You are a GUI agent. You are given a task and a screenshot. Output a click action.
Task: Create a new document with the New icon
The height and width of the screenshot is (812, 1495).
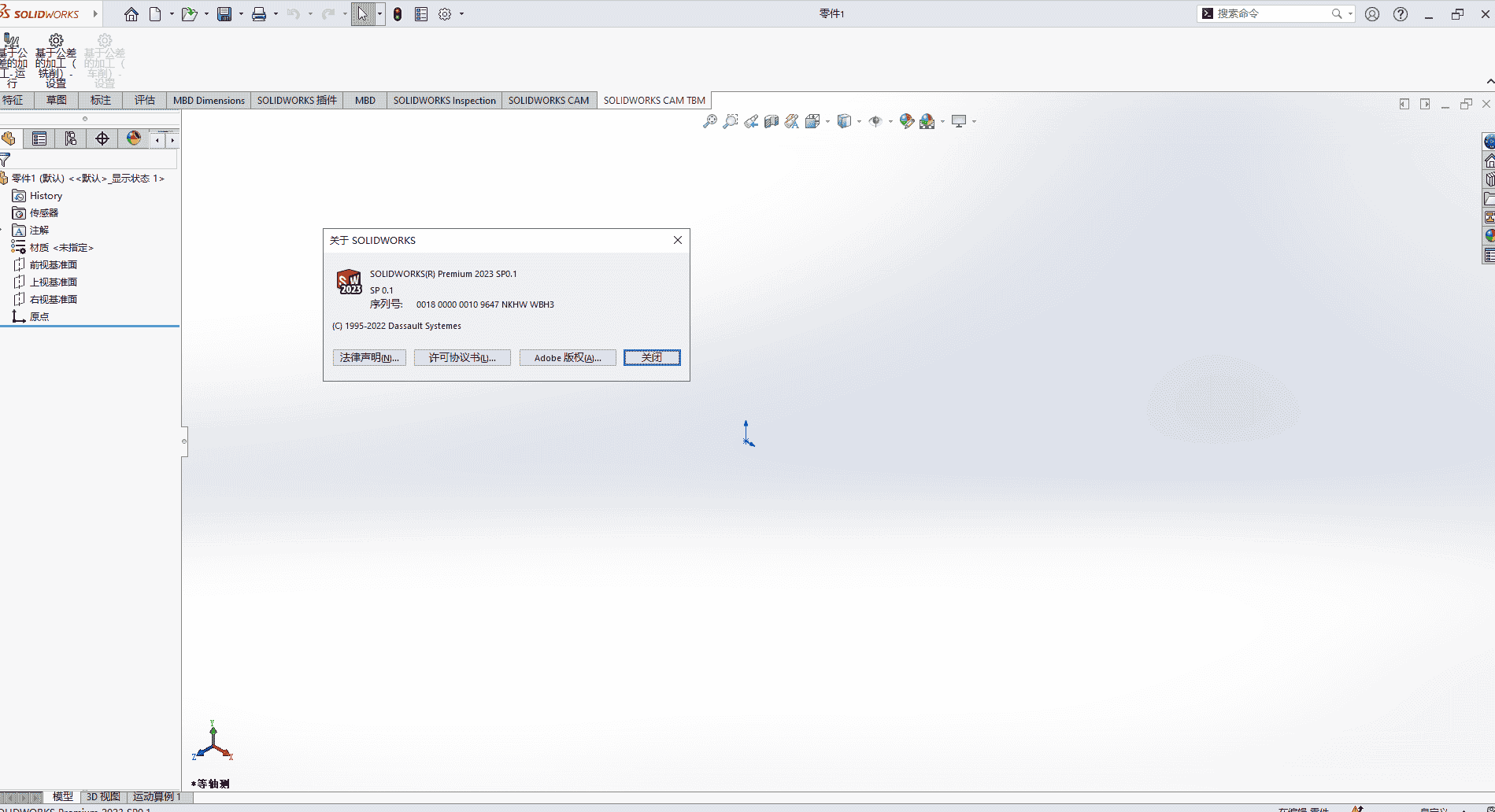point(155,14)
